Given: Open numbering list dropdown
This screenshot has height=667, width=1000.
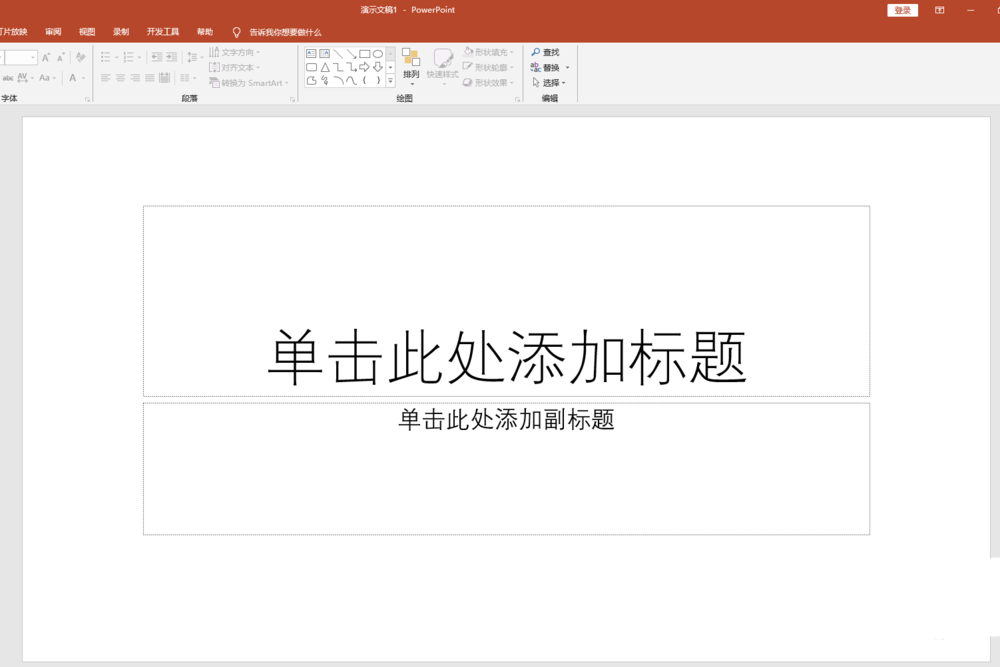Looking at the screenshot, I should pyautogui.click(x=140, y=57).
